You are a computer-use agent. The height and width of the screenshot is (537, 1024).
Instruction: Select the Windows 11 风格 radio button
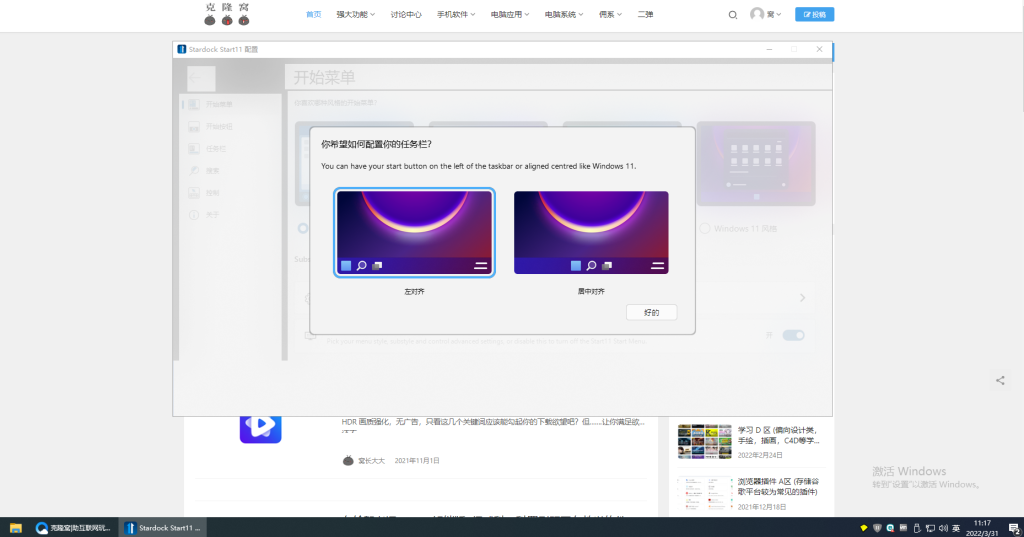(x=705, y=229)
